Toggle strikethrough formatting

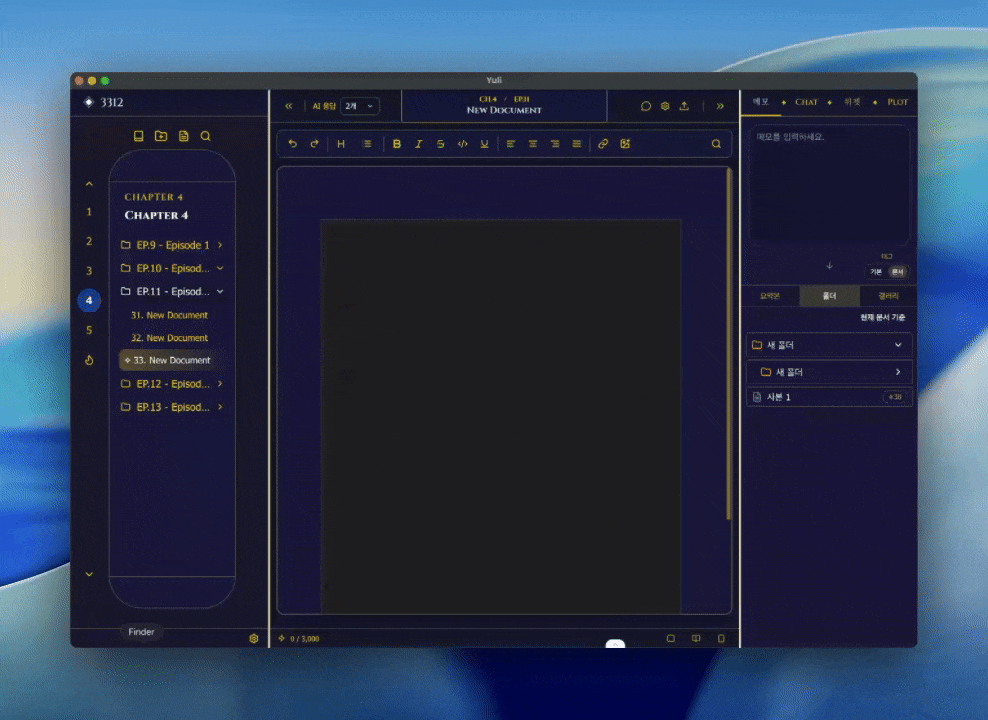440,144
